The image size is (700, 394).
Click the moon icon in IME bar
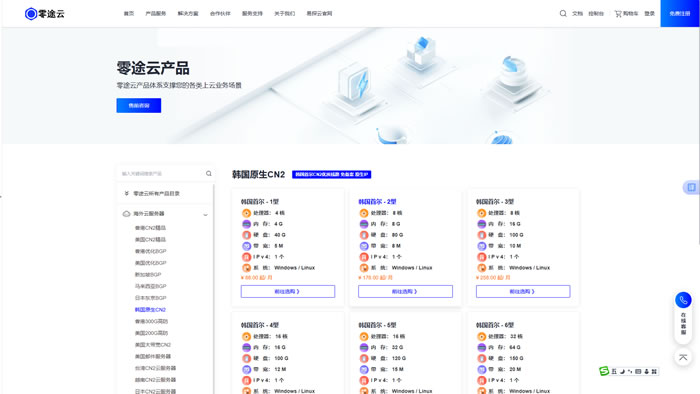(622, 371)
